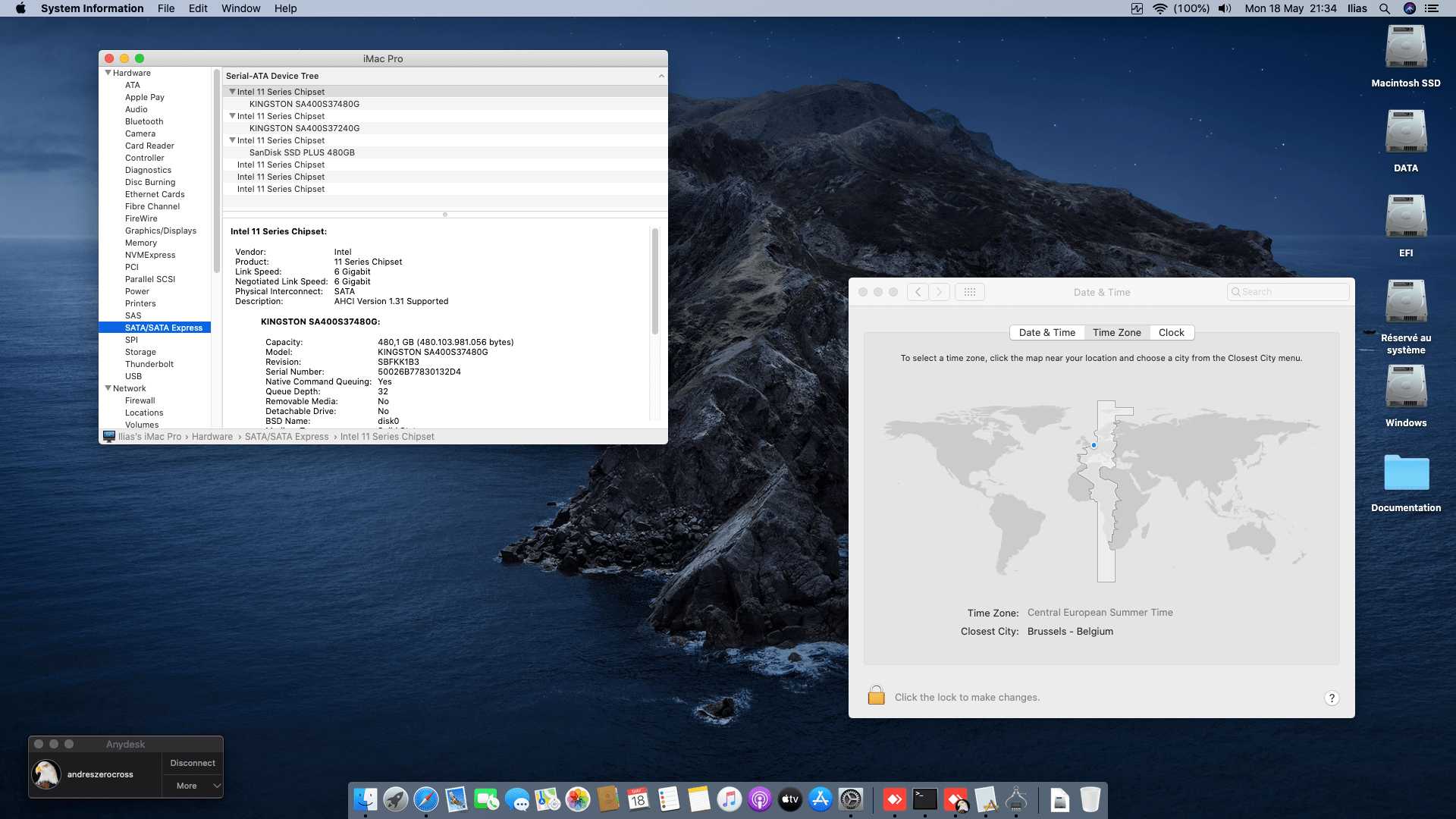The height and width of the screenshot is (819, 1456).
Task: Open the Help menu
Action: (285, 8)
